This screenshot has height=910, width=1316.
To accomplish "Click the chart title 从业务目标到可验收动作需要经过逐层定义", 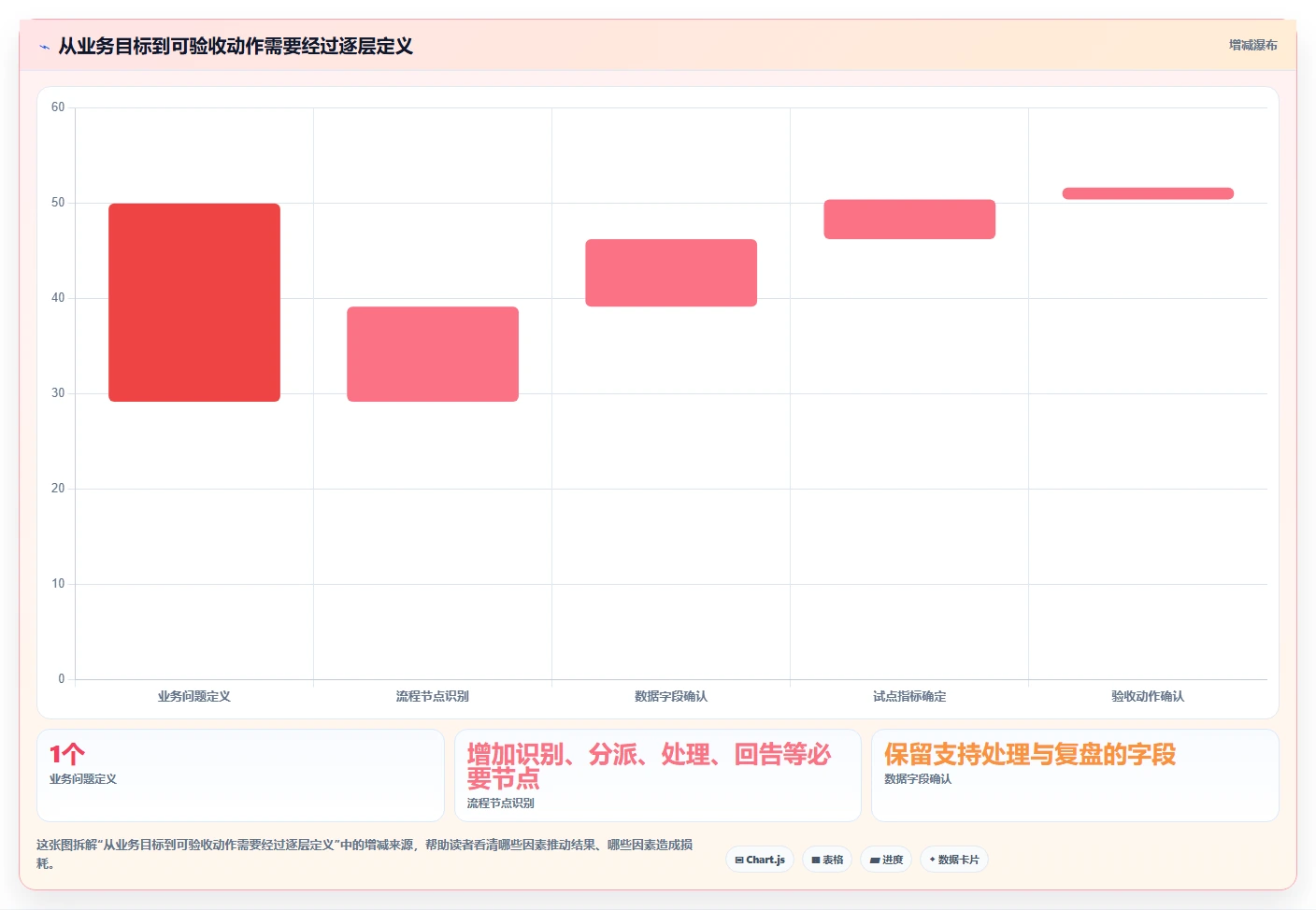I will [236, 47].
